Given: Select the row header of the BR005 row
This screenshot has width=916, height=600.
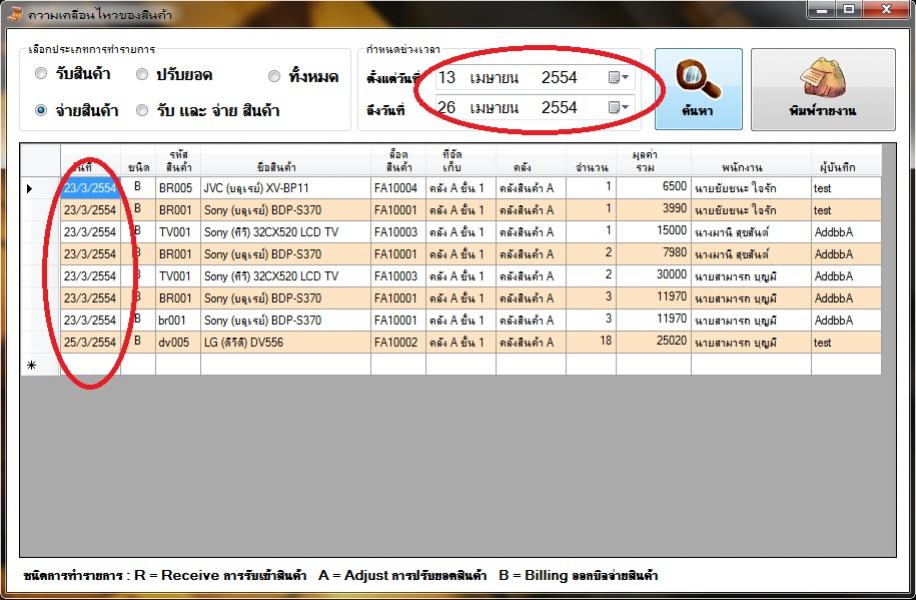Looking at the screenshot, I should pos(40,188).
